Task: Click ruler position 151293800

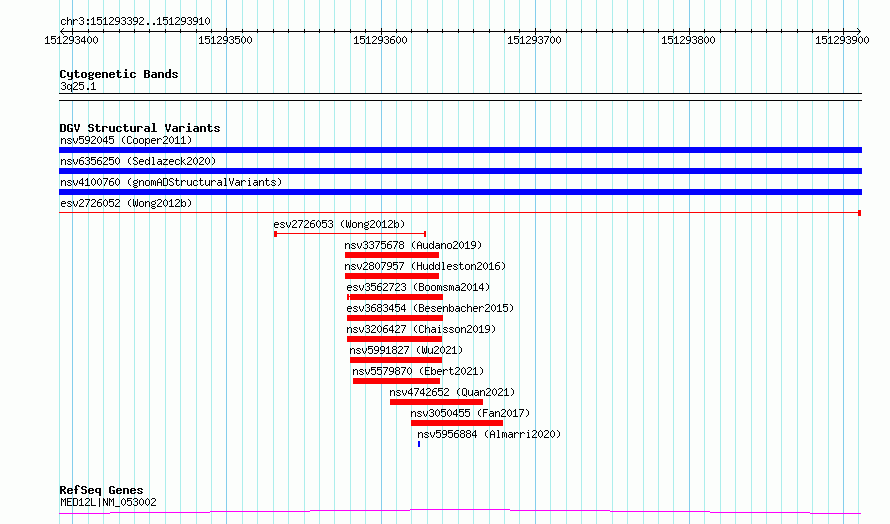Action: click(688, 40)
